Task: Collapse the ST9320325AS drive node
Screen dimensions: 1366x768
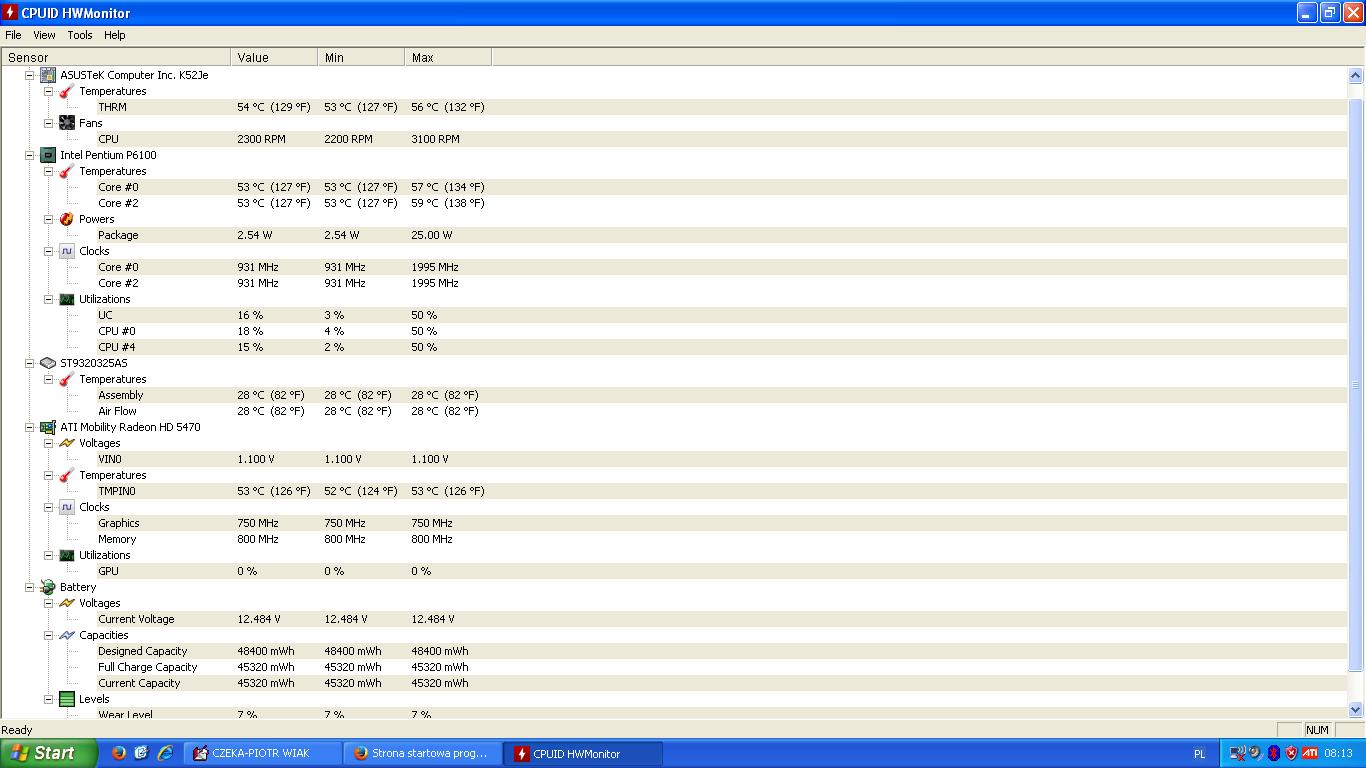Action: (30, 363)
